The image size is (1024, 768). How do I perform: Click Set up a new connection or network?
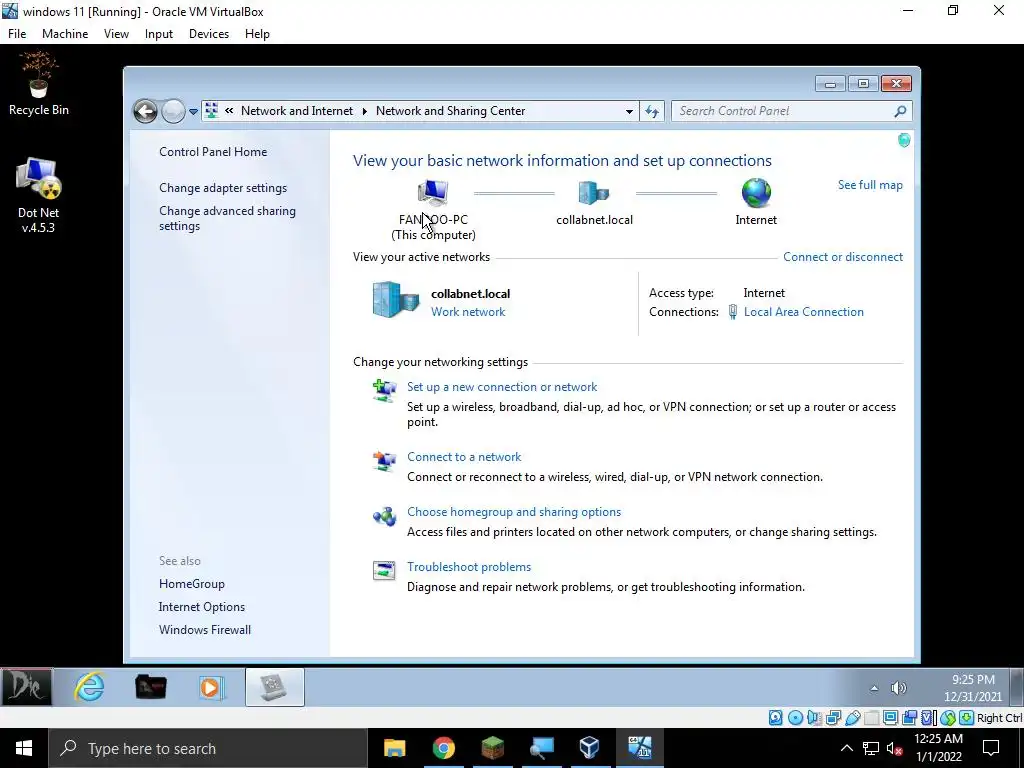click(x=502, y=387)
